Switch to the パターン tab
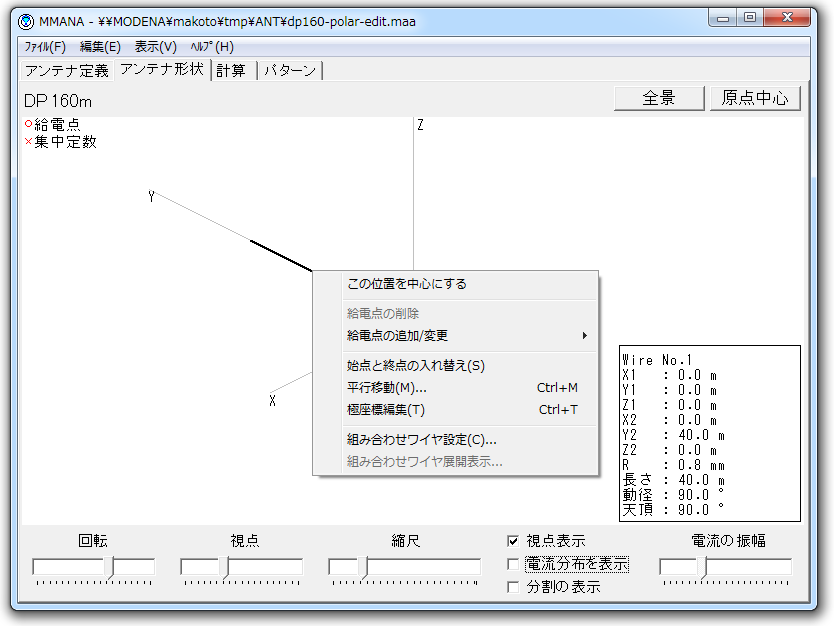The width and height of the screenshot is (834, 626). (x=289, y=70)
